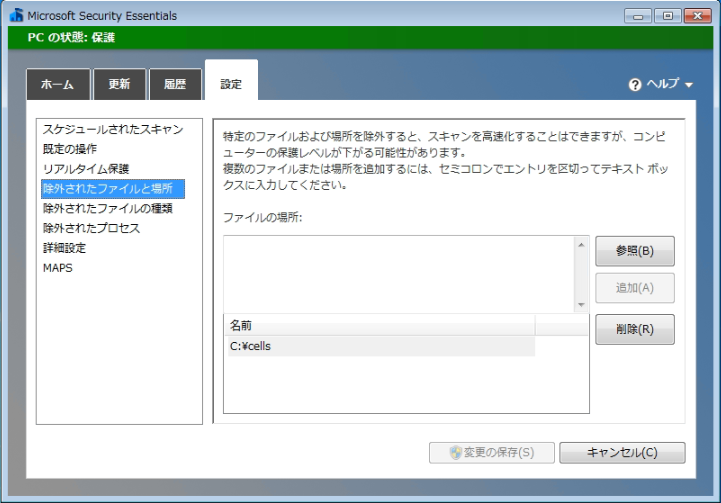Open 詳細設定 settings page
Image resolution: width=721 pixels, height=503 pixels.
[64, 248]
